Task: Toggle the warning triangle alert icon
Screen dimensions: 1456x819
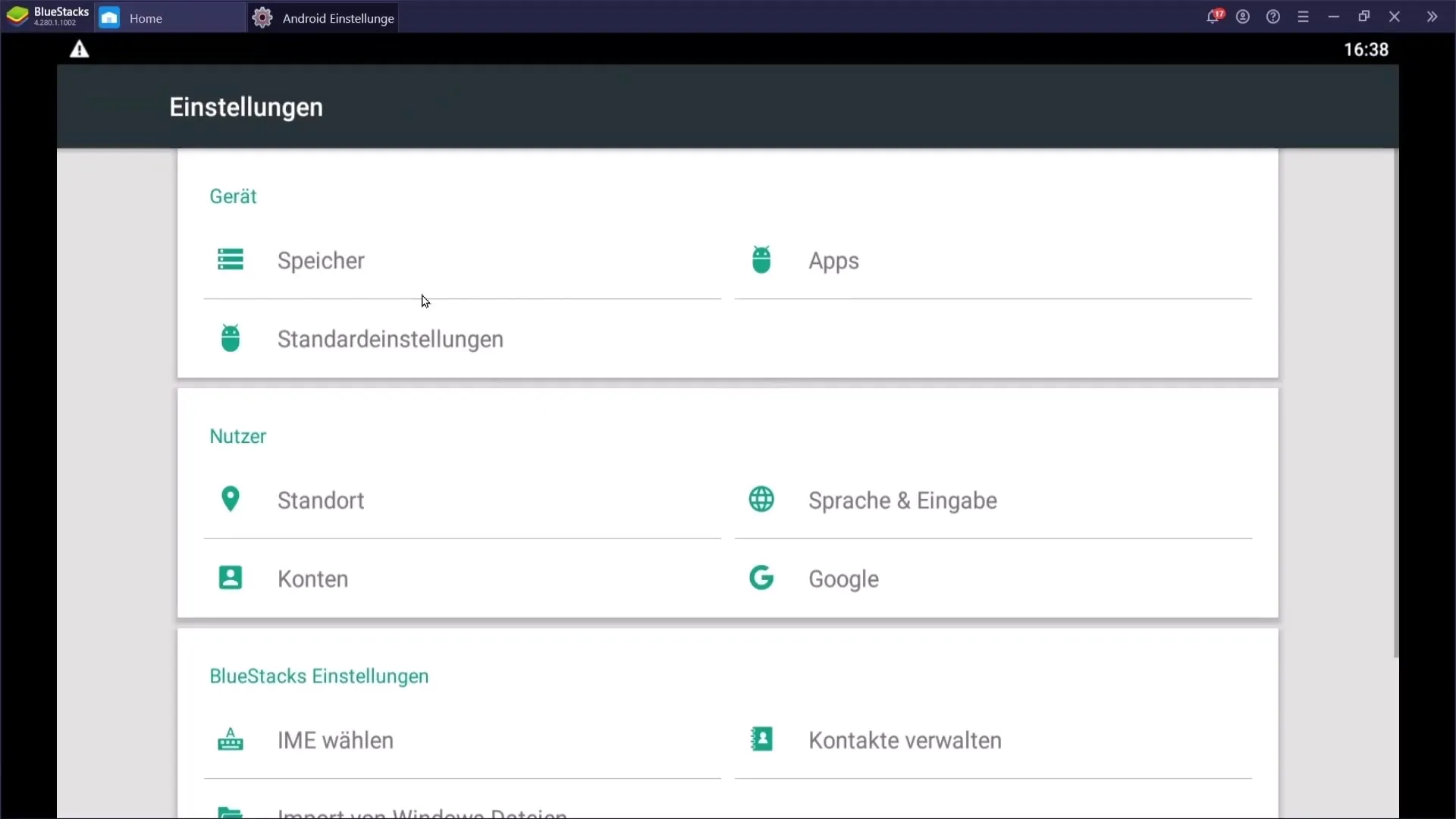Action: click(79, 49)
